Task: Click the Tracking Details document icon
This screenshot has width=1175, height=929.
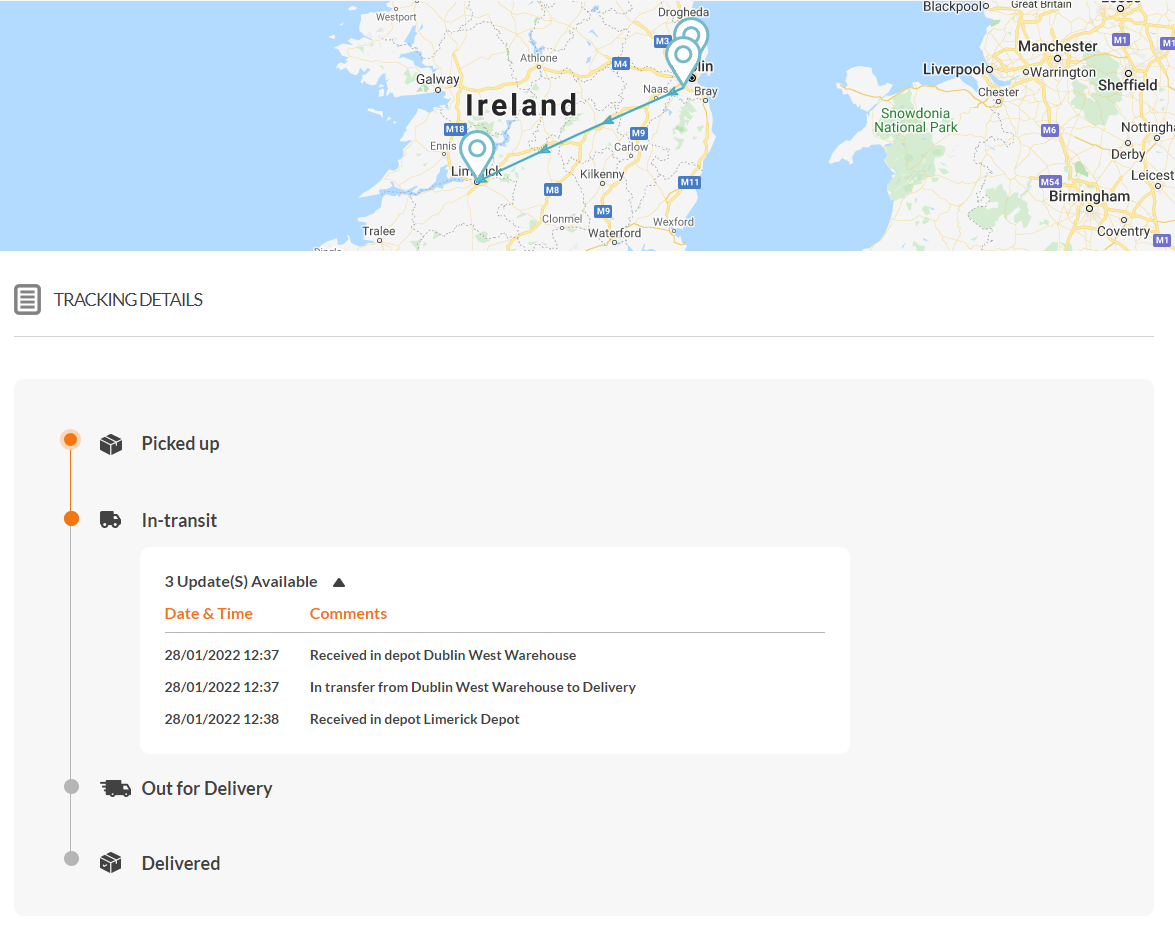Action: (x=27, y=299)
